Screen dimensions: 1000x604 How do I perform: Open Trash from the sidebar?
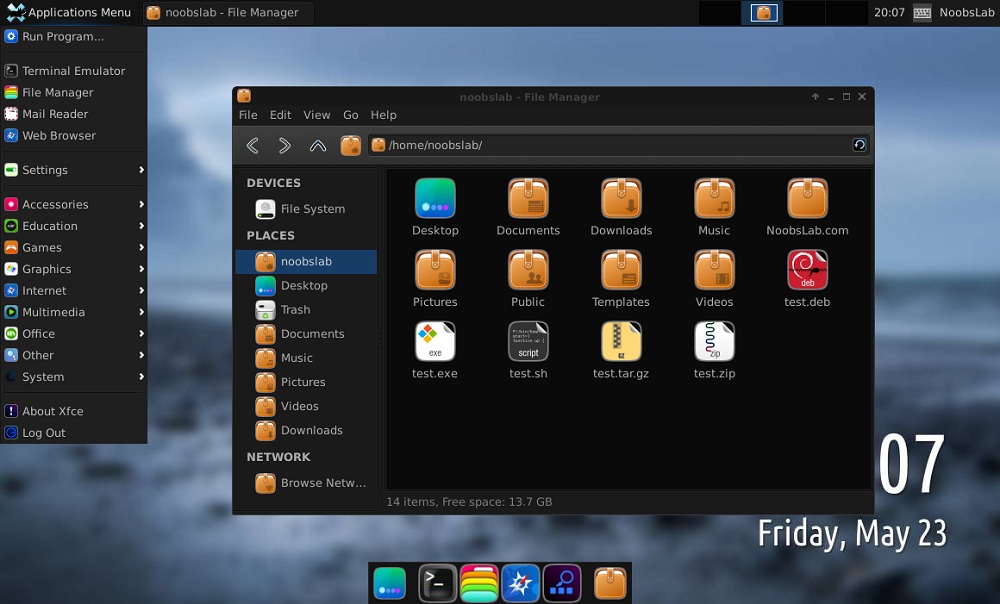coord(306,310)
